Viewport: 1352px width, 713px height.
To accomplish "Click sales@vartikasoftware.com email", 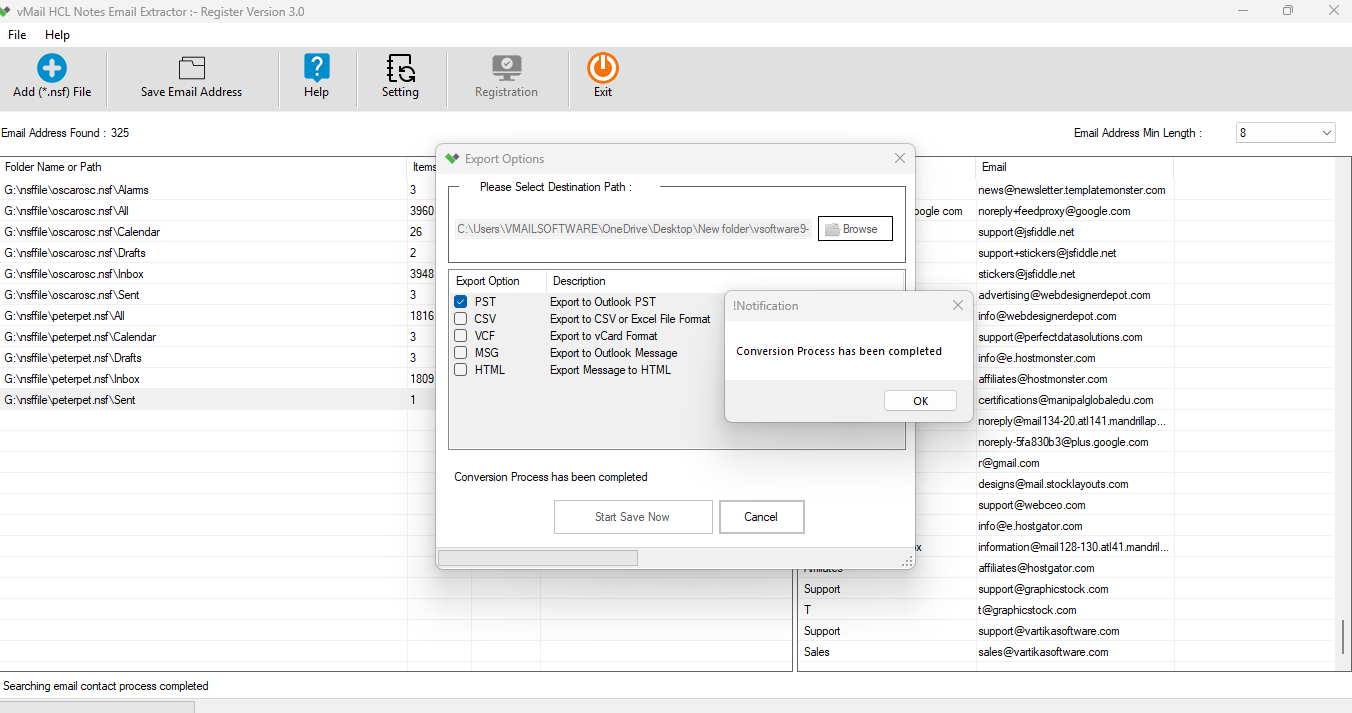I will pyautogui.click(x=1043, y=652).
